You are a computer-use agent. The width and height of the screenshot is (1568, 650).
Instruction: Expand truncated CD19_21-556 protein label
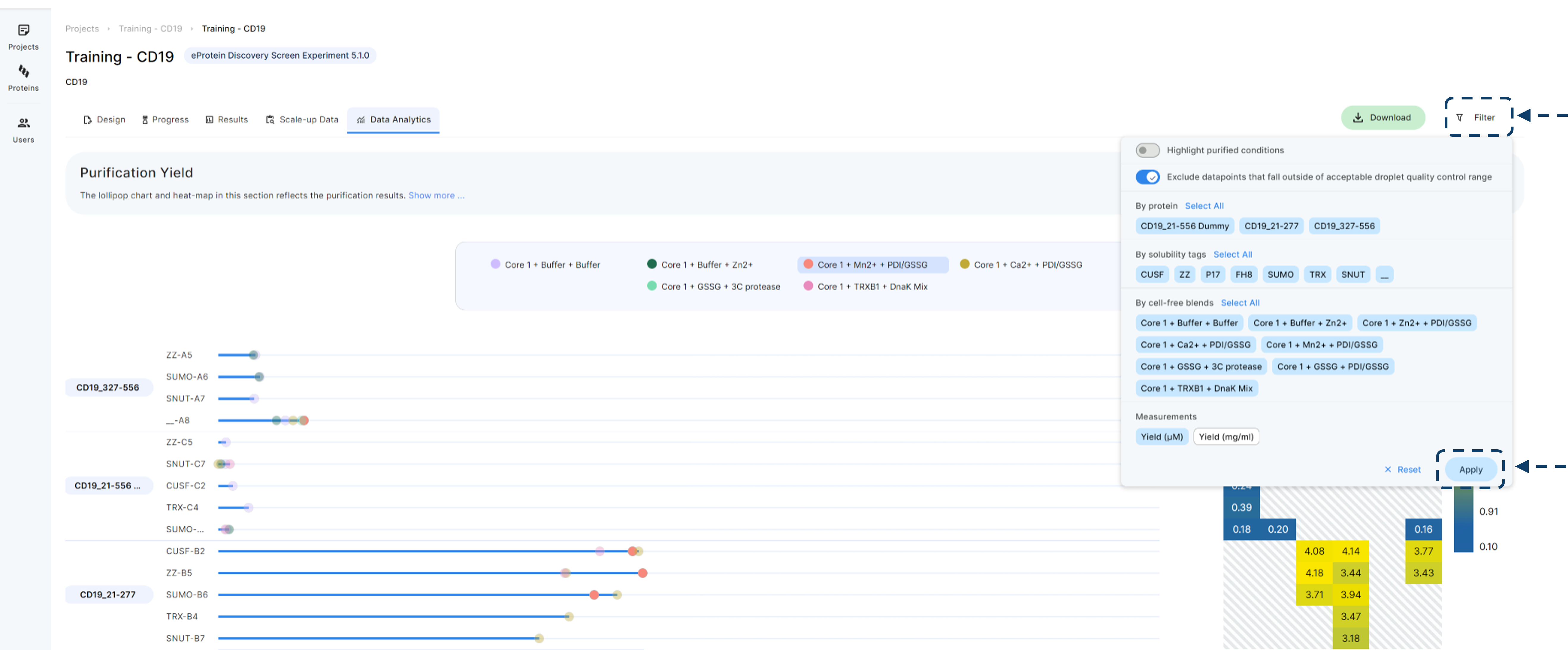108,486
